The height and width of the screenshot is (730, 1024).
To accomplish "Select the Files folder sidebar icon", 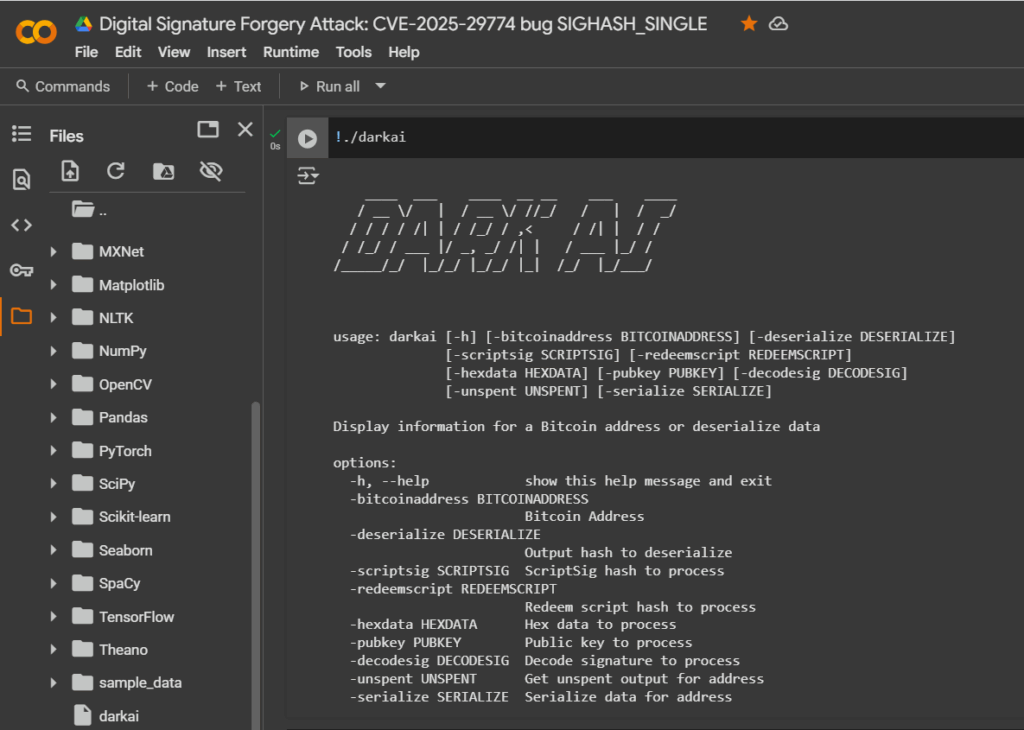I will pyautogui.click(x=22, y=316).
